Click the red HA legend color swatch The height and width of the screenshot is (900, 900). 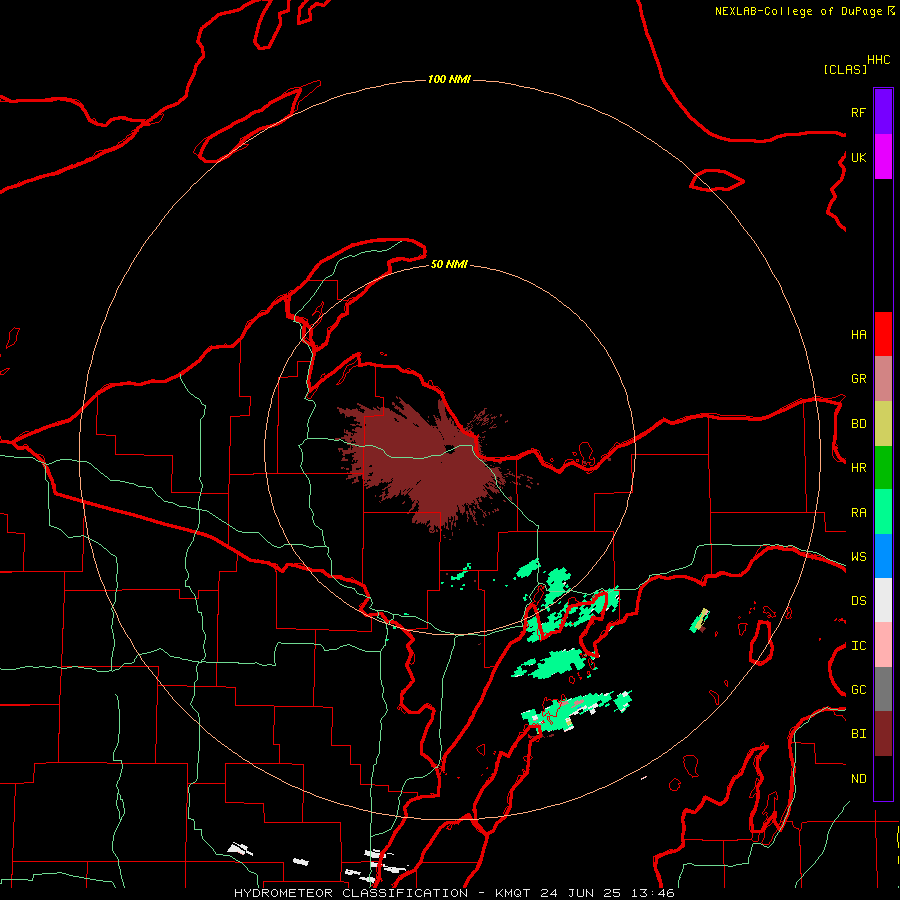coord(883,334)
